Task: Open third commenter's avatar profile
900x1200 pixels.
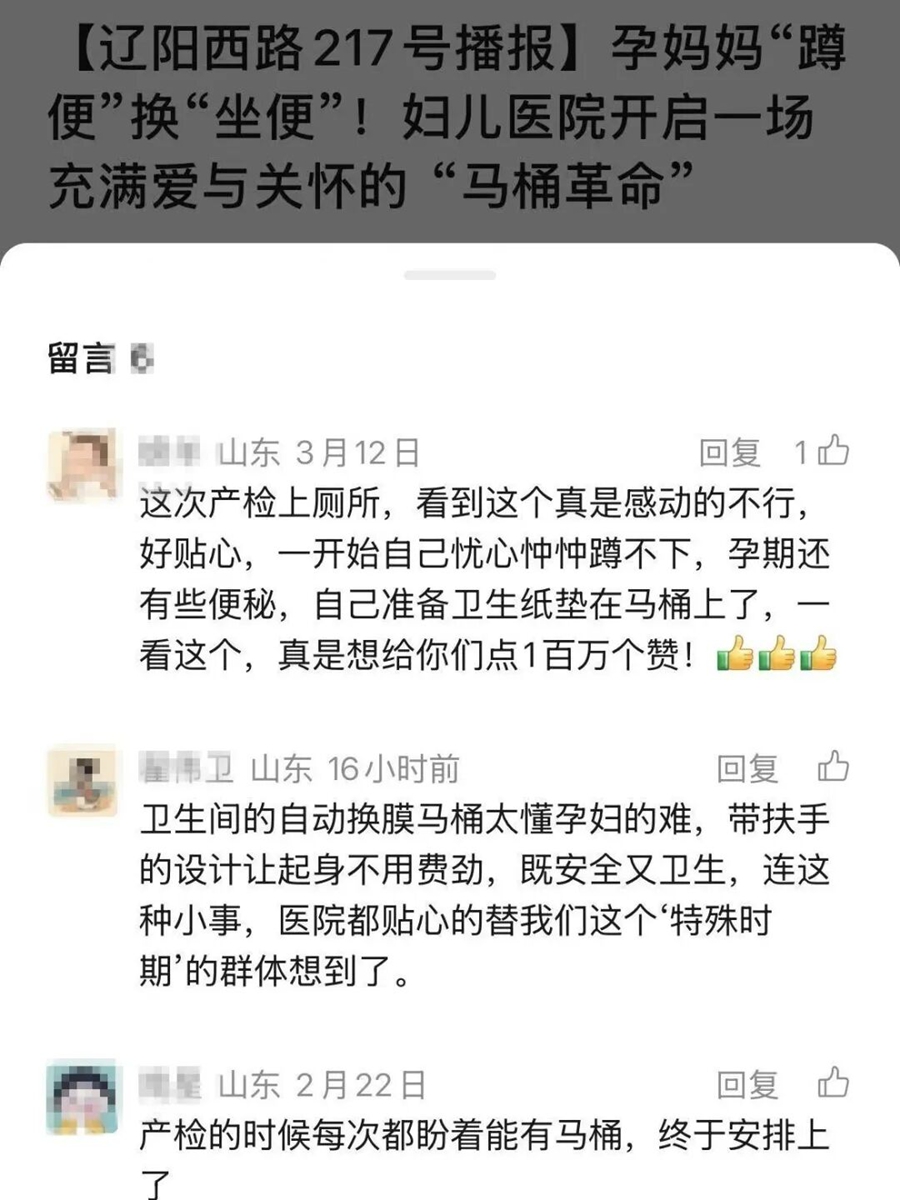Action: (82, 1093)
